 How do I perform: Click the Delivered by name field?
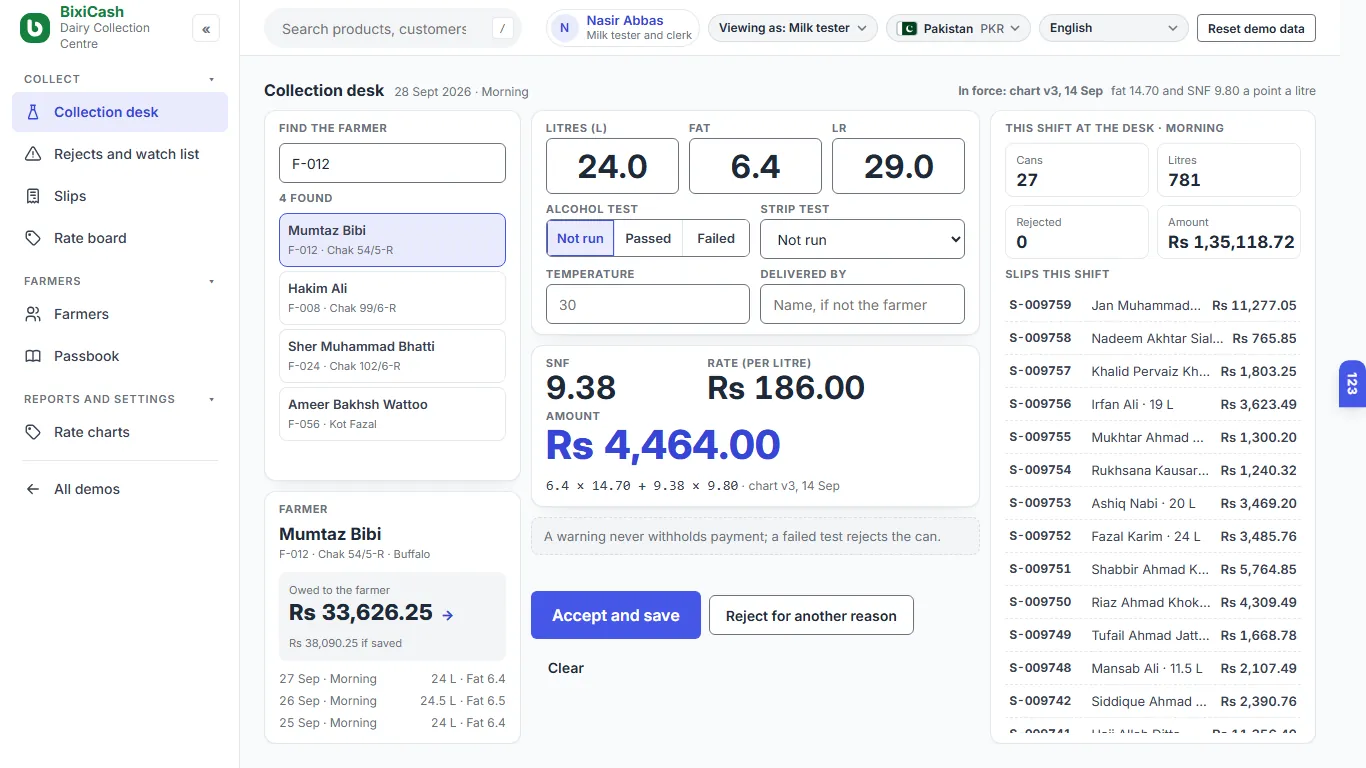point(862,304)
